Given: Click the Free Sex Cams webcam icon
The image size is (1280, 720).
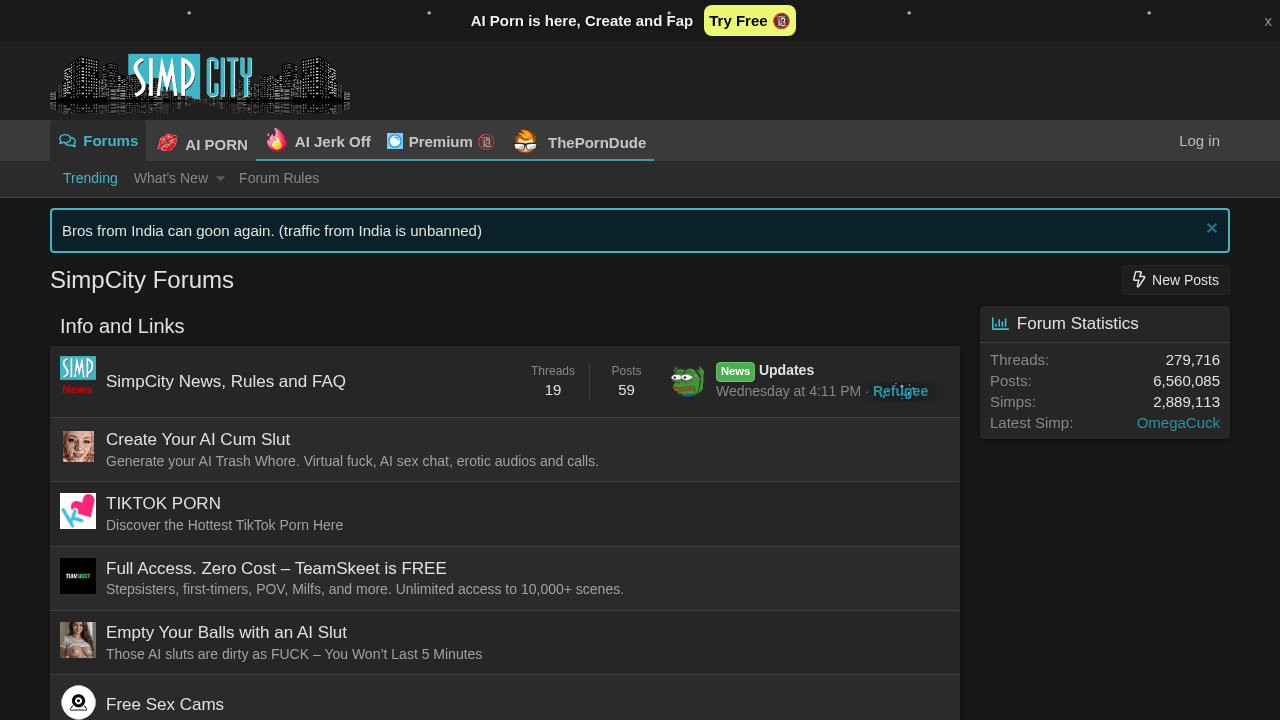Looking at the screenshot, I should tap(78, 702).
